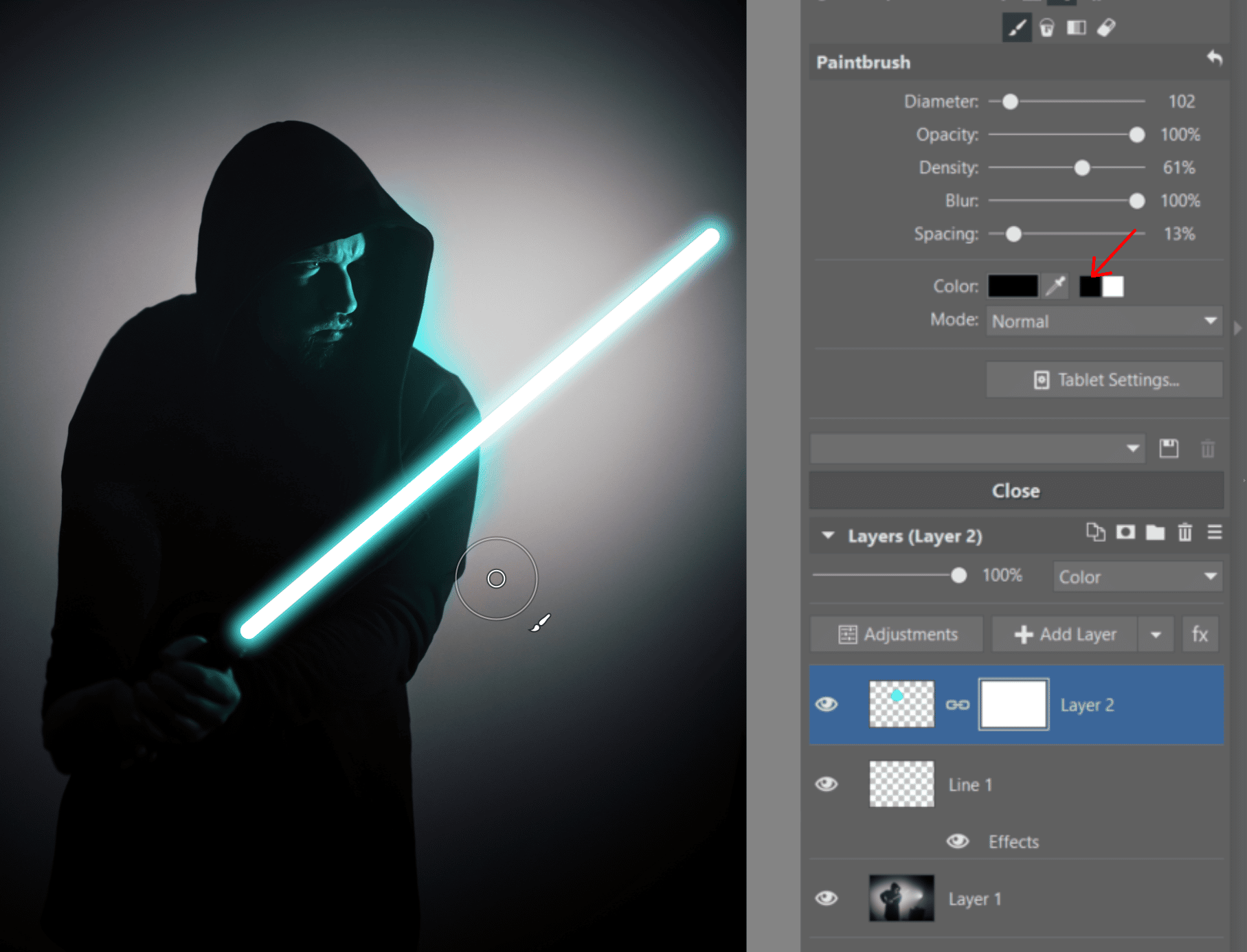Delete layer with Layers trash icon
The width and height of the screenshot is (1247, 952).
pyautogui.click(x=1184, y=532)
